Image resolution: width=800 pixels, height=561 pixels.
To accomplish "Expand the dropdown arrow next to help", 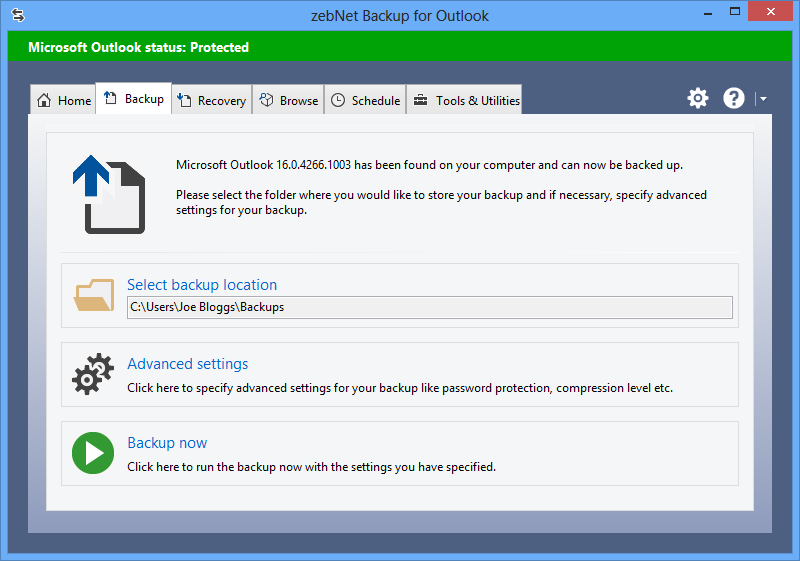I will tap(763, 98).
